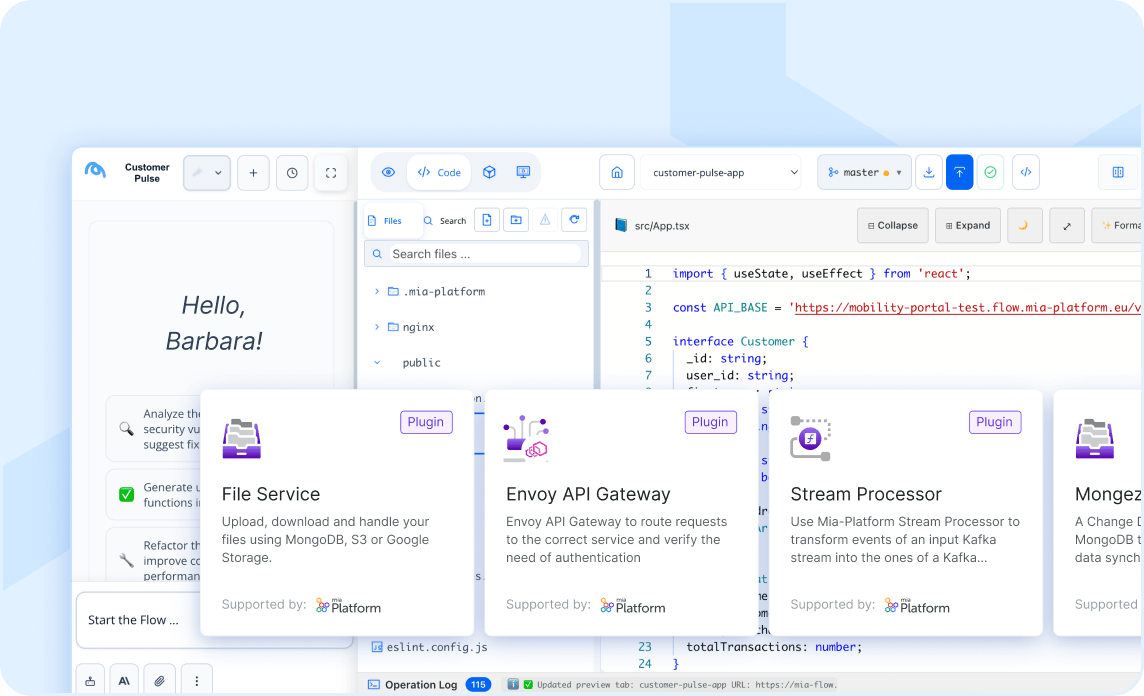
Task: Toggle the split layout panel icon
Action: [x=1118, y=172]
